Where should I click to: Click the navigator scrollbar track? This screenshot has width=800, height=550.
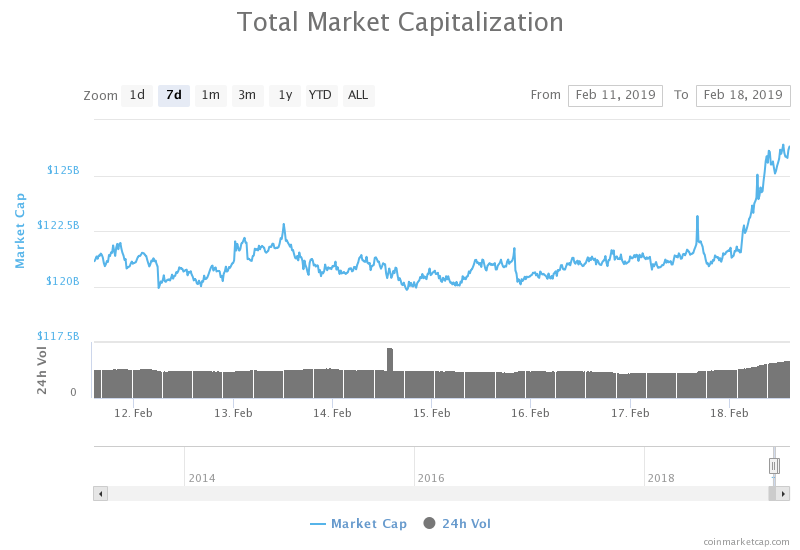(430, 494)
